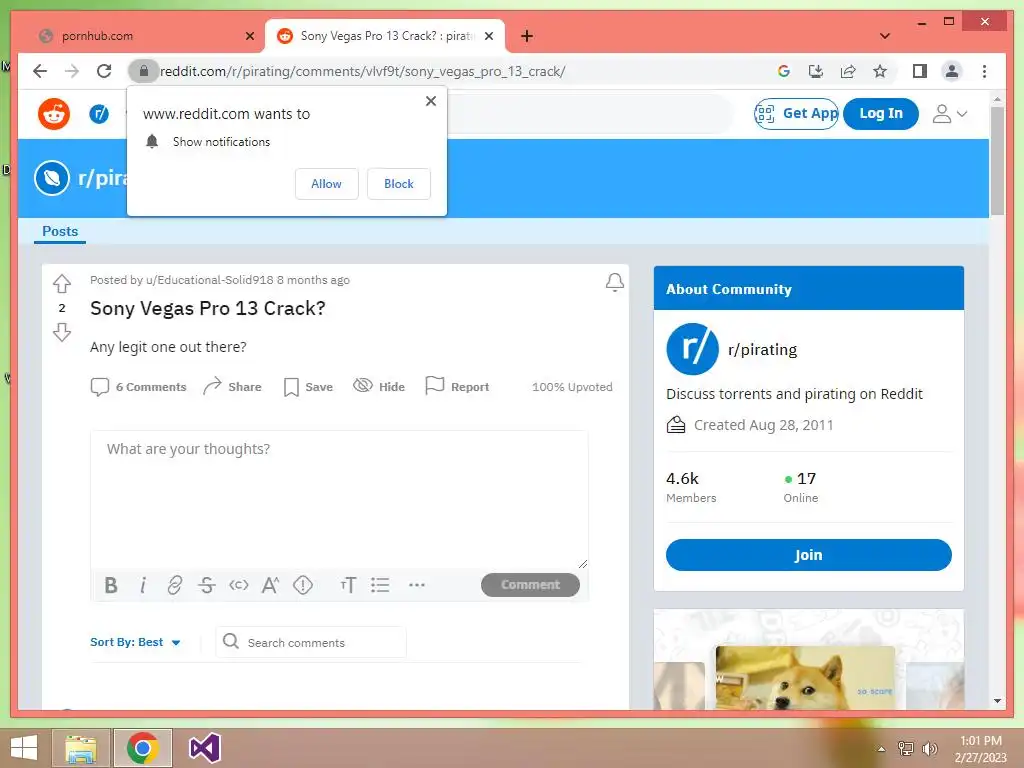Click the install app icon in address bar
This screenshot has width=1024, height=768.
[816, 71]
